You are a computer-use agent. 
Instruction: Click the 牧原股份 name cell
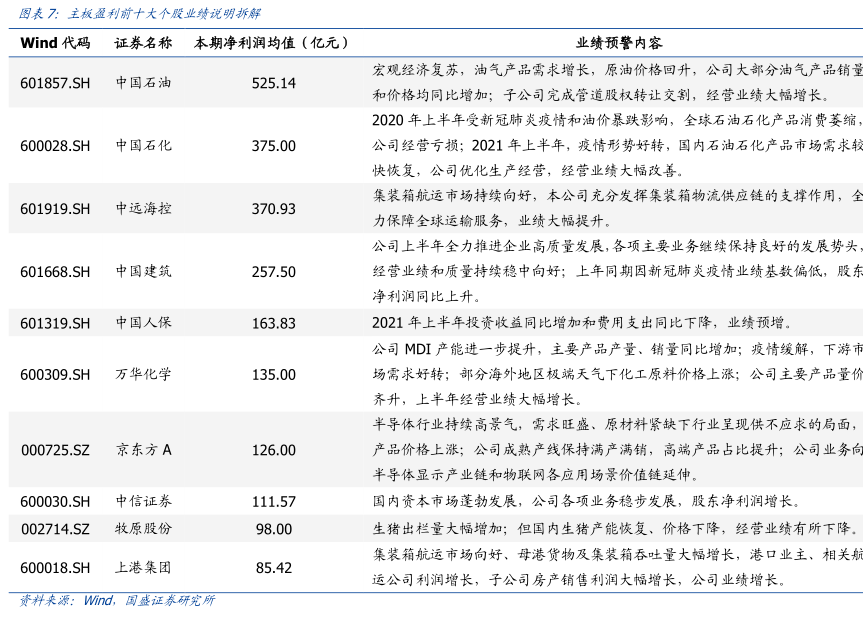(x=143, y=528)
